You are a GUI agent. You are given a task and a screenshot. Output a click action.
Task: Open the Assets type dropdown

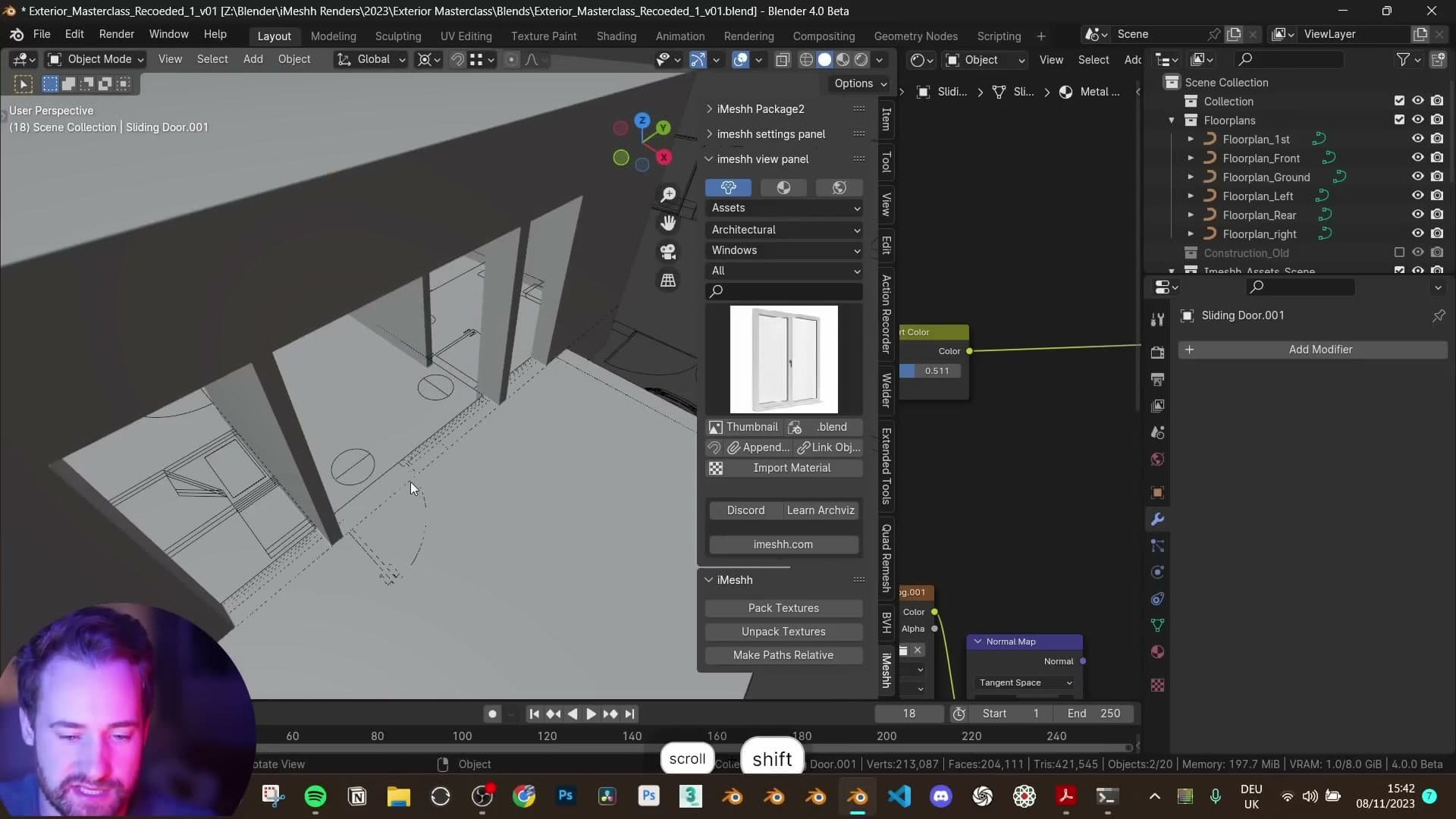pos(784,208)
